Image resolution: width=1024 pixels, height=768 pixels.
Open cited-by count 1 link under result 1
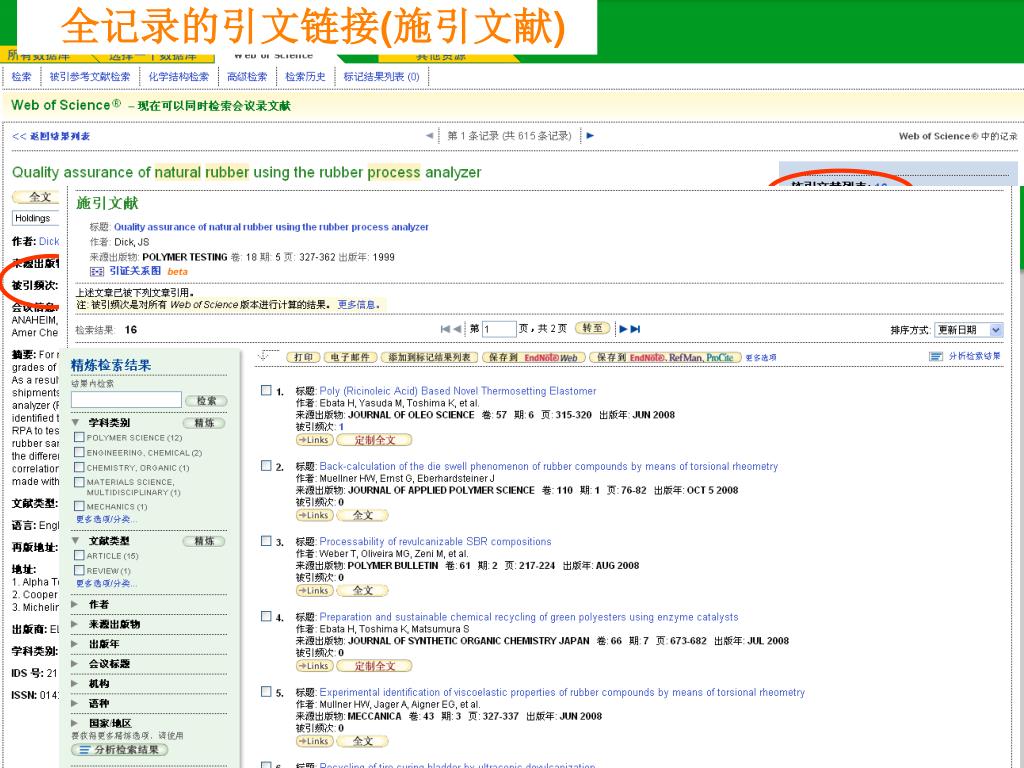(341, 426)
